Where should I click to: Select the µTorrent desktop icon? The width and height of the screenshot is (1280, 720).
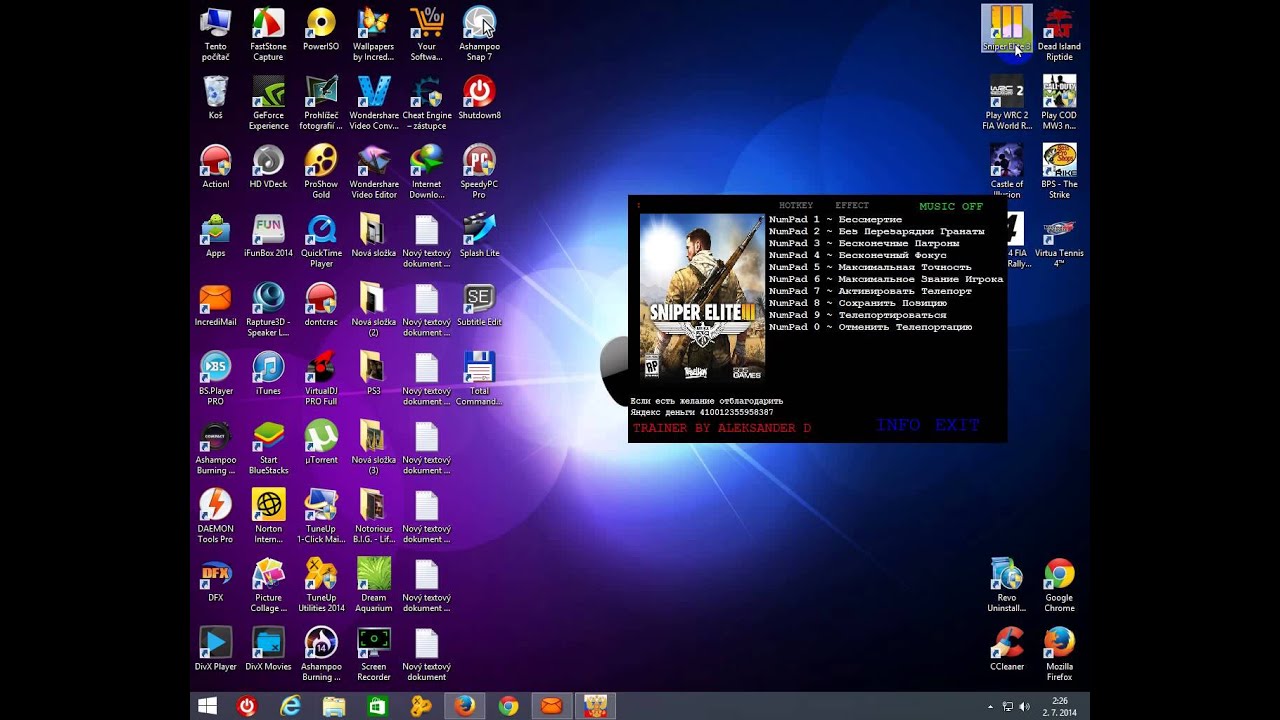click(321, 442)
